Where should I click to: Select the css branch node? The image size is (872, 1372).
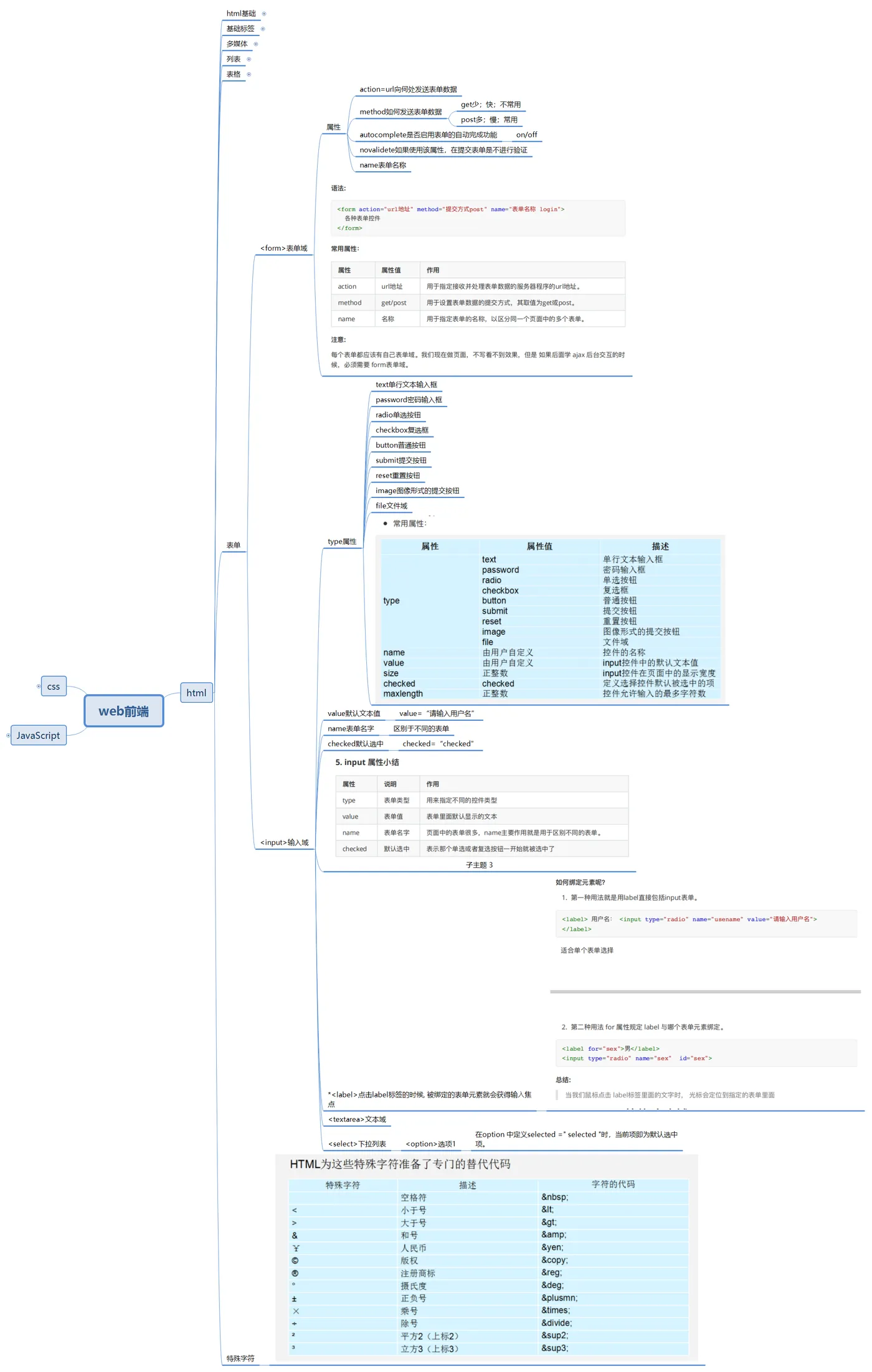pos(54,687)
